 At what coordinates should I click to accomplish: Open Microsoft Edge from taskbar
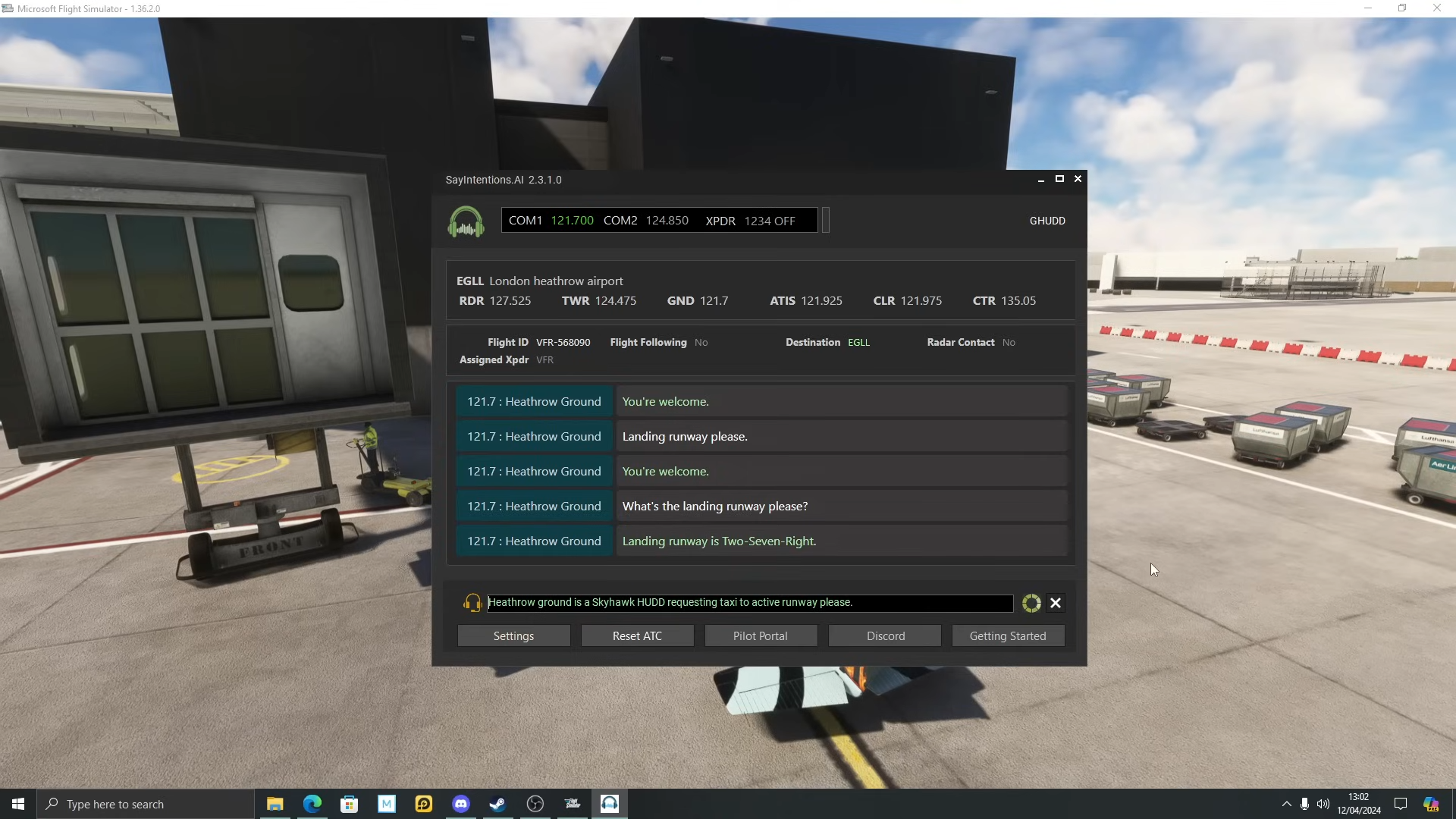[312, 804]
